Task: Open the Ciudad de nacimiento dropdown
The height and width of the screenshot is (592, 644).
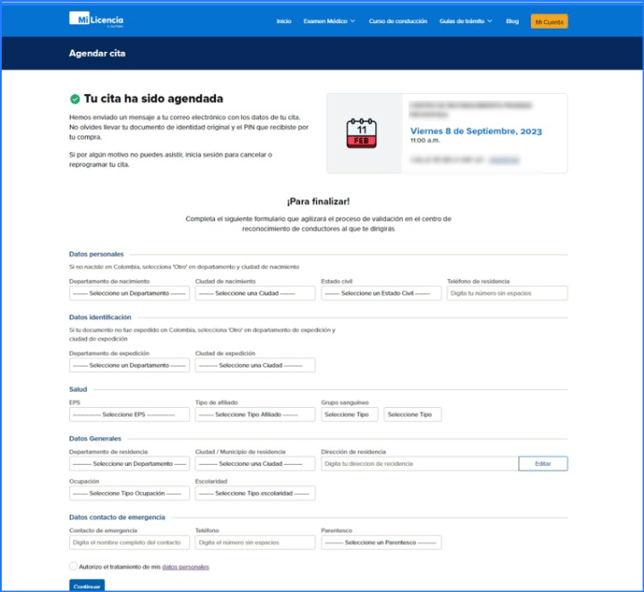Action: point(255,293)
